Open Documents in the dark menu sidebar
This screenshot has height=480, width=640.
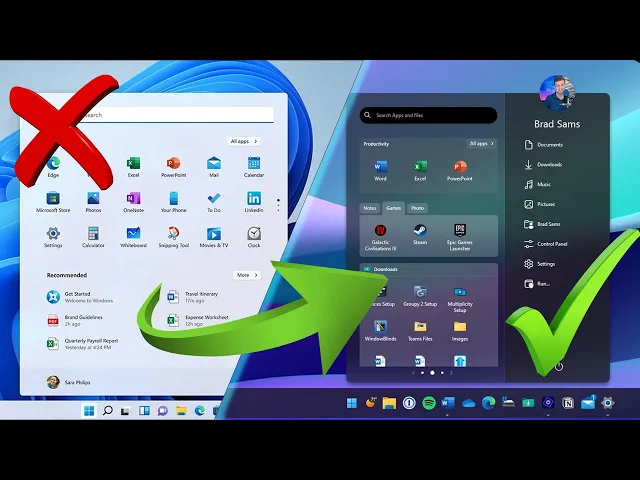tap(544, 145)
